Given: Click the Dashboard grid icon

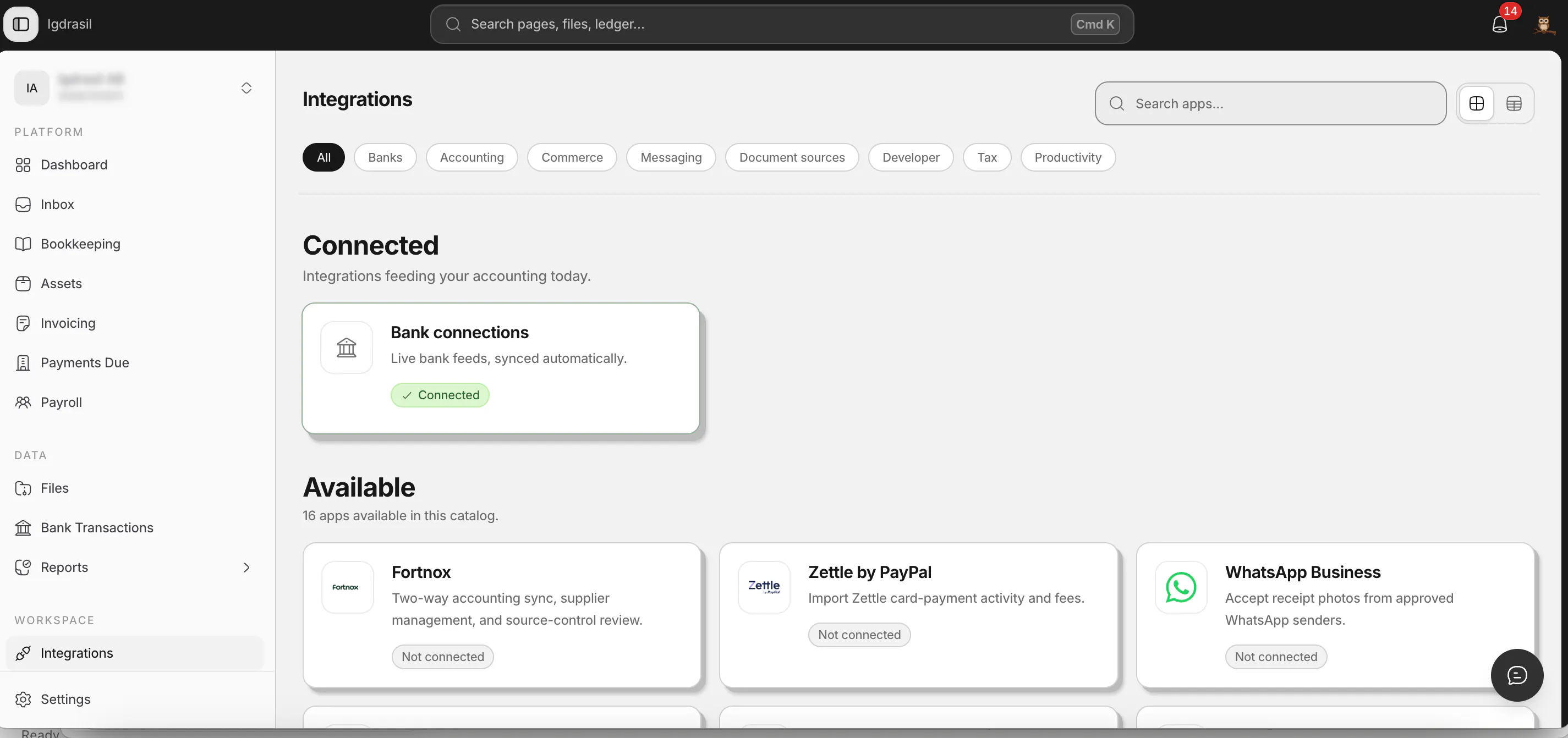Looking at the screenshot, I should click(23, 165).
